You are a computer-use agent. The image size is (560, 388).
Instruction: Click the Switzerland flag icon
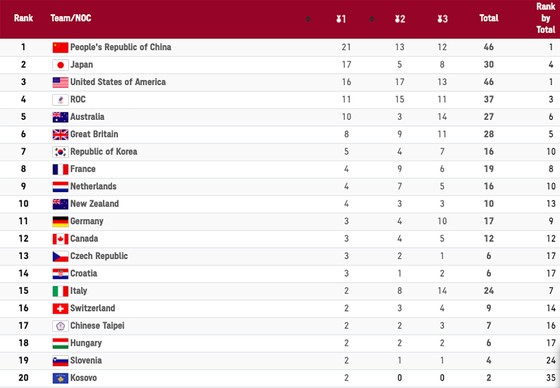coord(60,308)
